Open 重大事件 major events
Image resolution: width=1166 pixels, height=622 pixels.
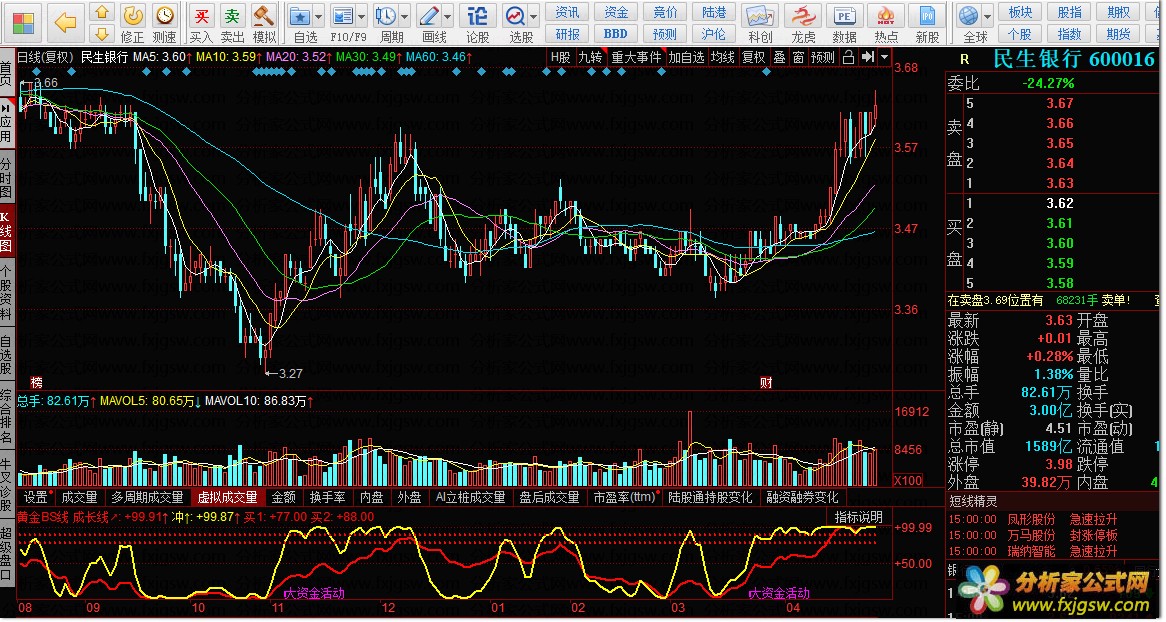click(x=636, y=57)
